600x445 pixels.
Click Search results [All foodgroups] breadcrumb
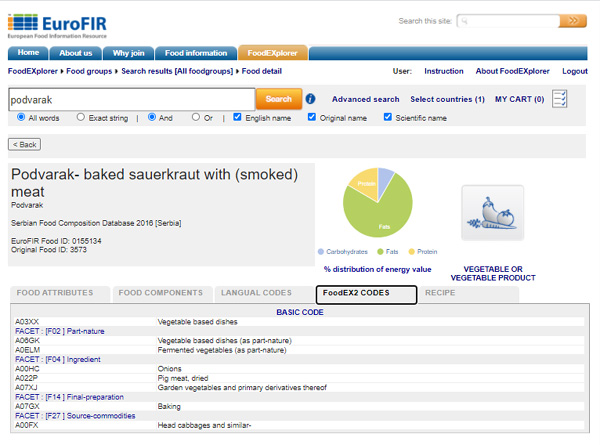[x=177, y=71]
